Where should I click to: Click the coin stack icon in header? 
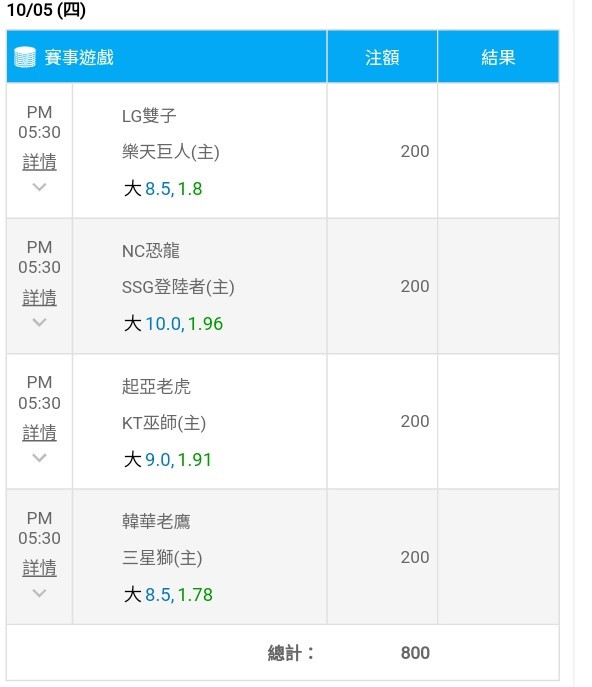click(x=25, y=57)
